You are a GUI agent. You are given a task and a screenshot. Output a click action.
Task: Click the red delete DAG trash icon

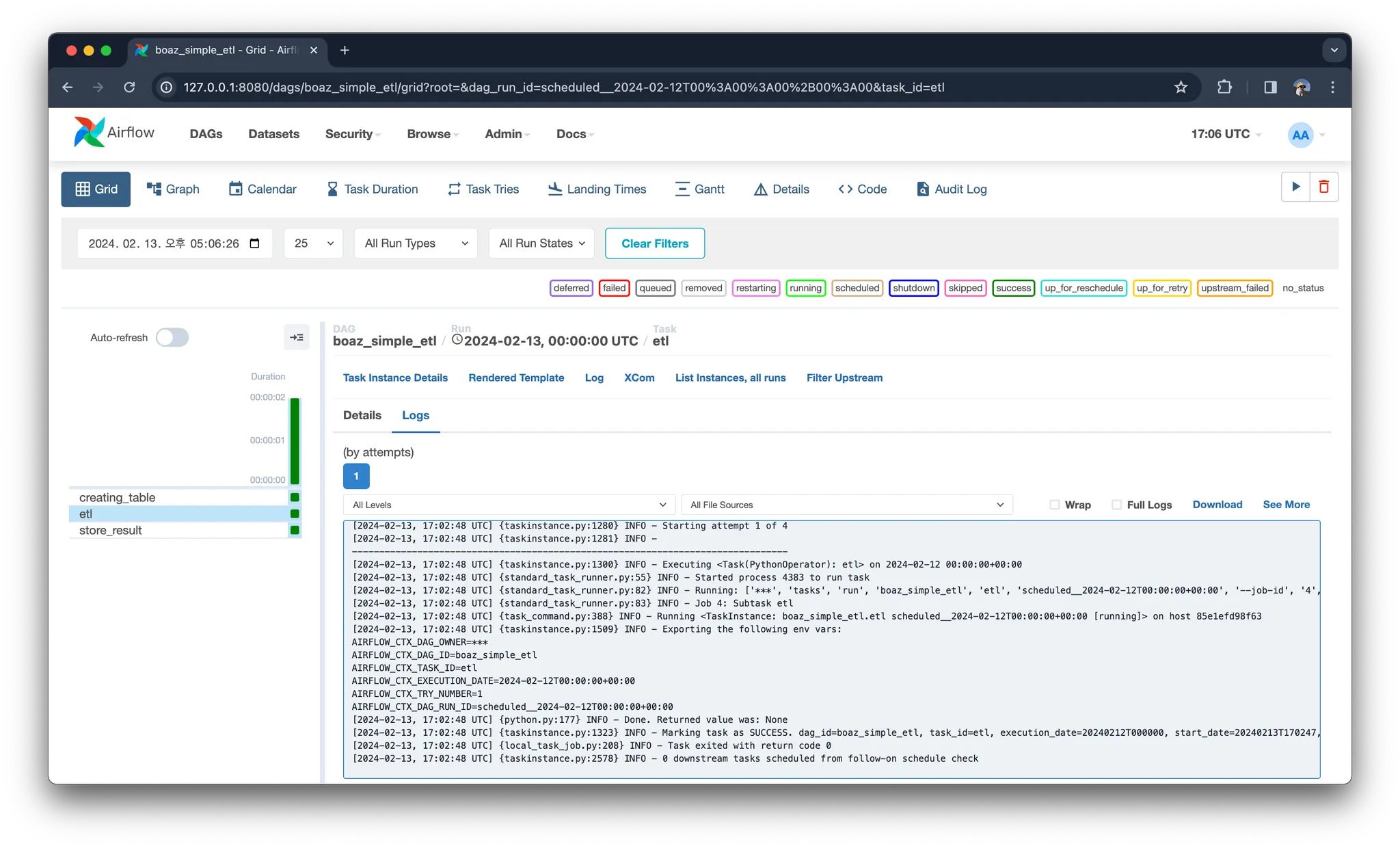1323,187
